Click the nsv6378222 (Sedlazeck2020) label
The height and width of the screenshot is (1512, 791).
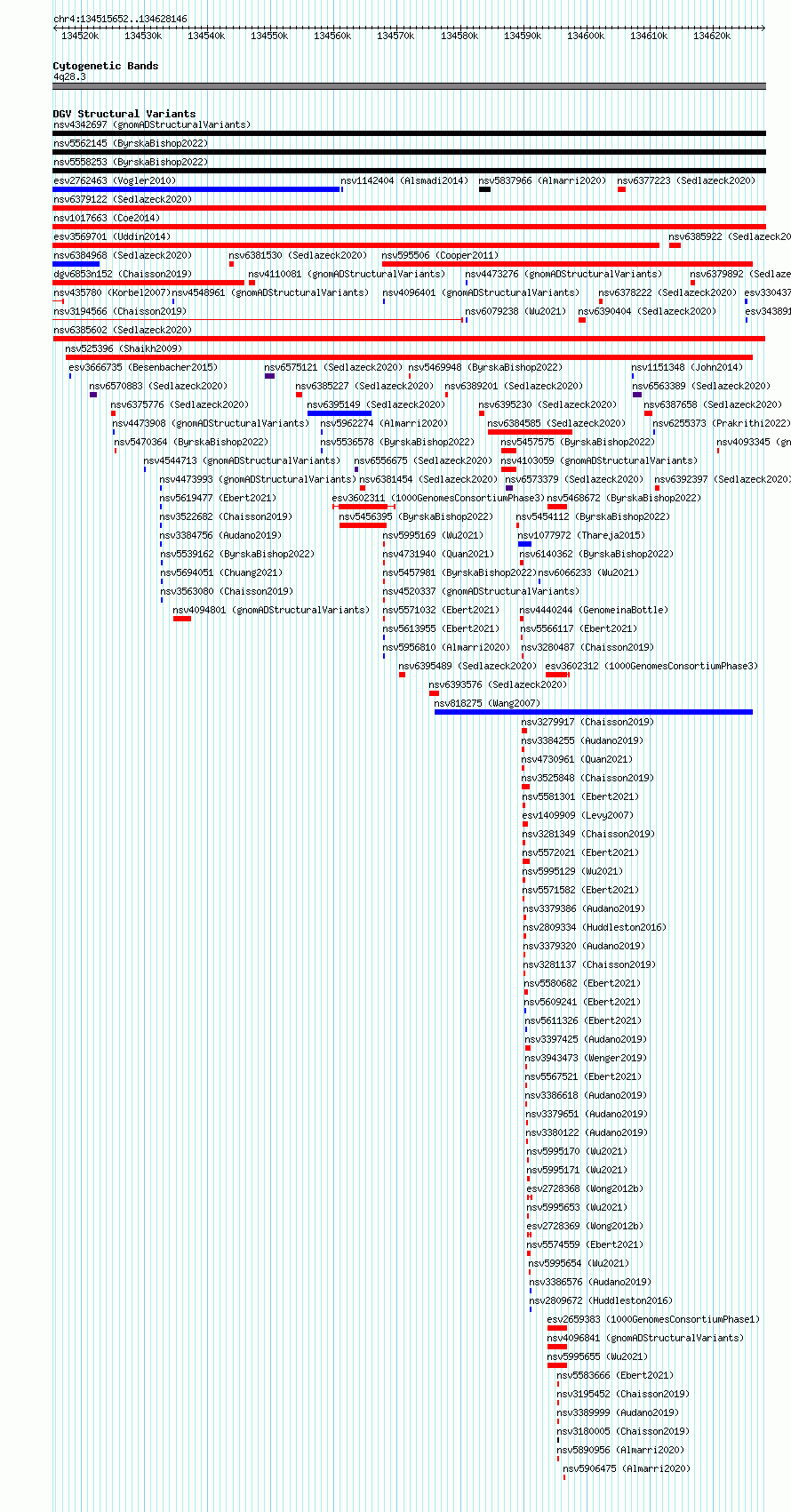tap(667, 292)
